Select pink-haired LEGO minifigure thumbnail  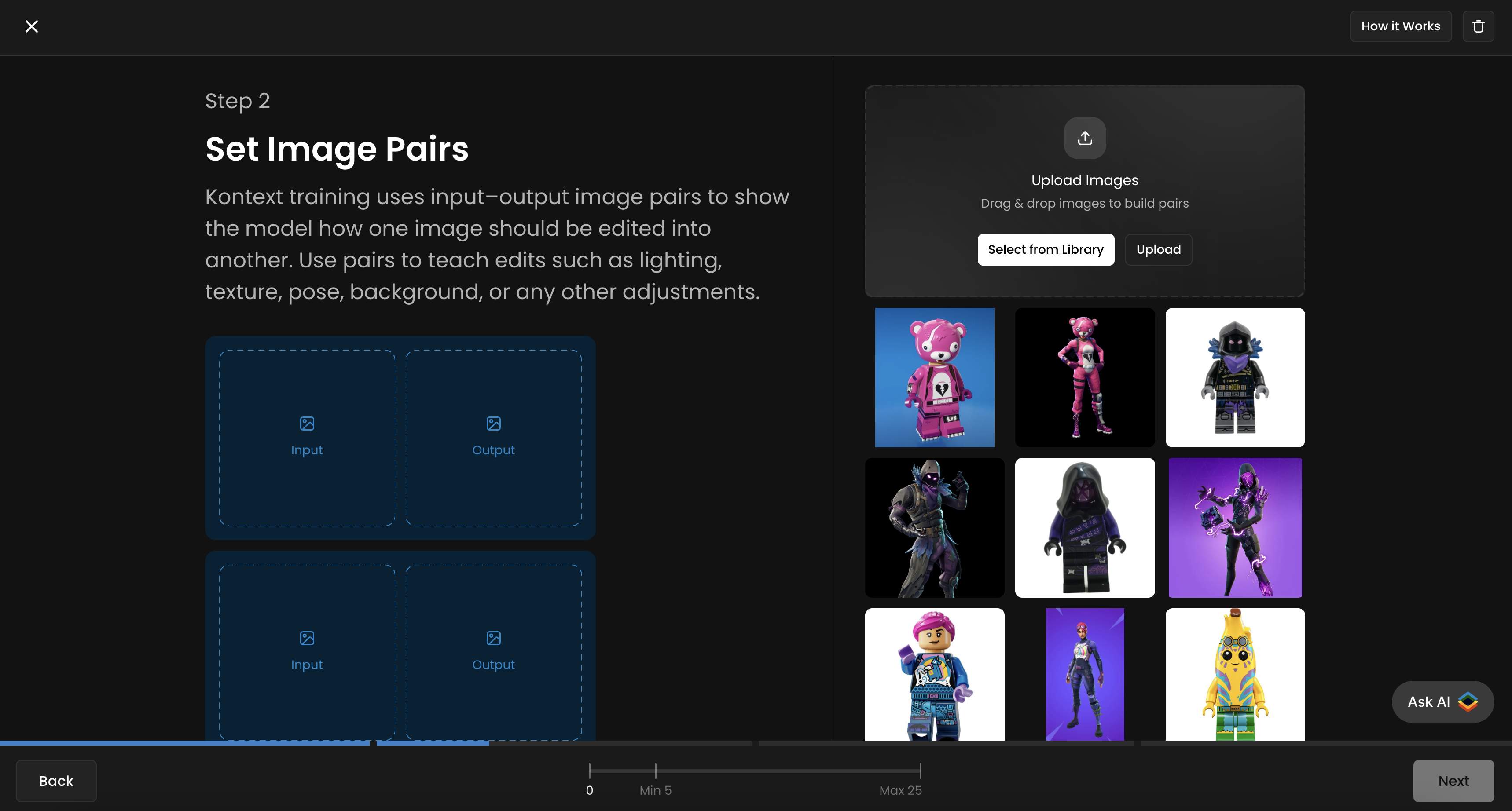coord(934,675)
